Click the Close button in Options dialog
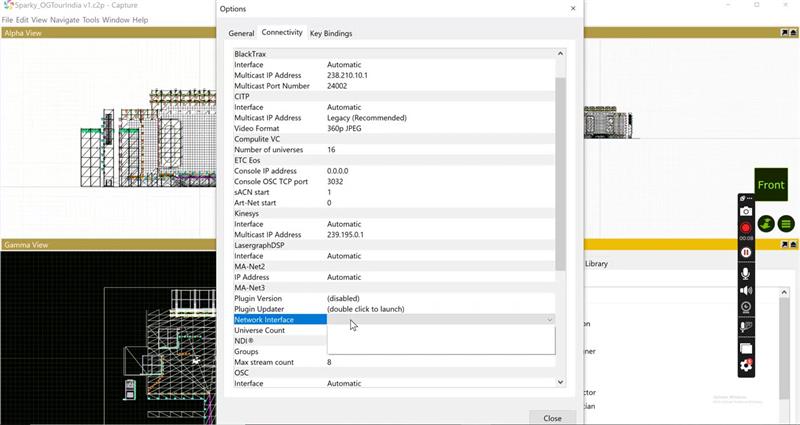 553,418
